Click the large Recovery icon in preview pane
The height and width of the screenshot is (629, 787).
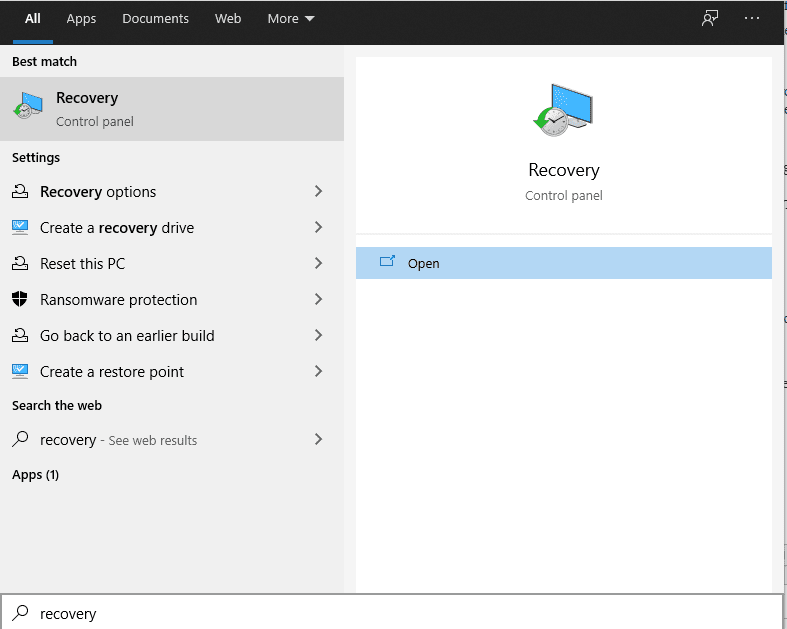(x=563, y=110)
